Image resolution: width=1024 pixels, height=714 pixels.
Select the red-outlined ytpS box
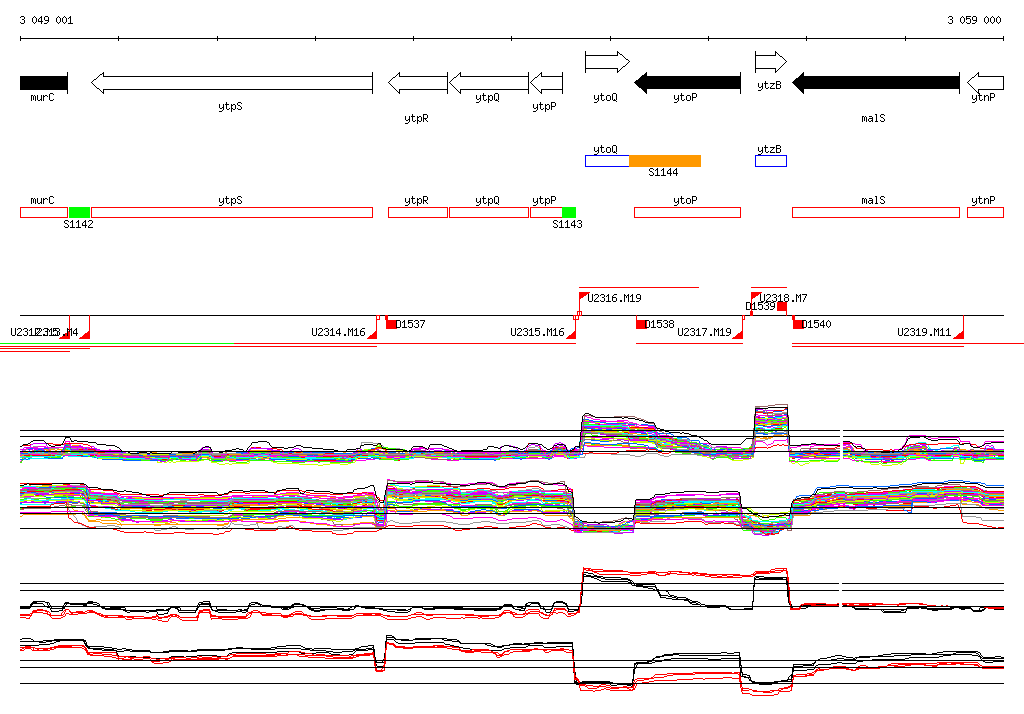coord(232,212)
